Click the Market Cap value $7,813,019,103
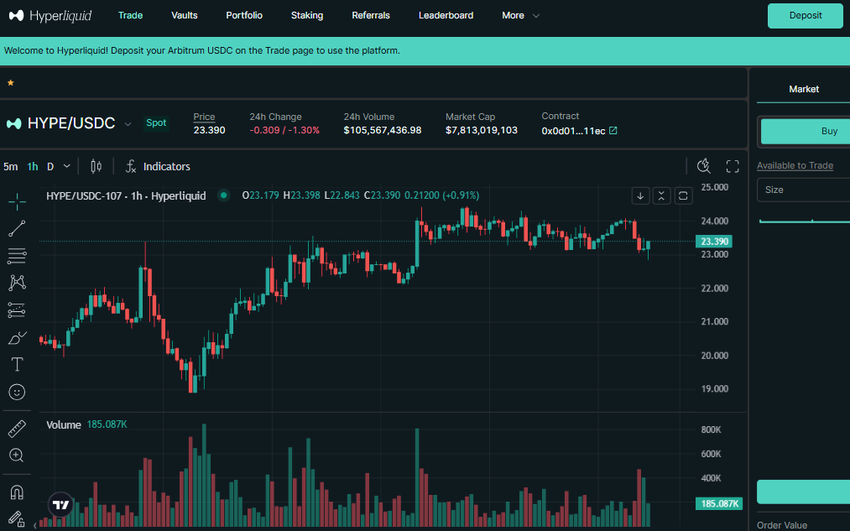The width and height of the screenshot is (850, 531). (x=481, y=130)
